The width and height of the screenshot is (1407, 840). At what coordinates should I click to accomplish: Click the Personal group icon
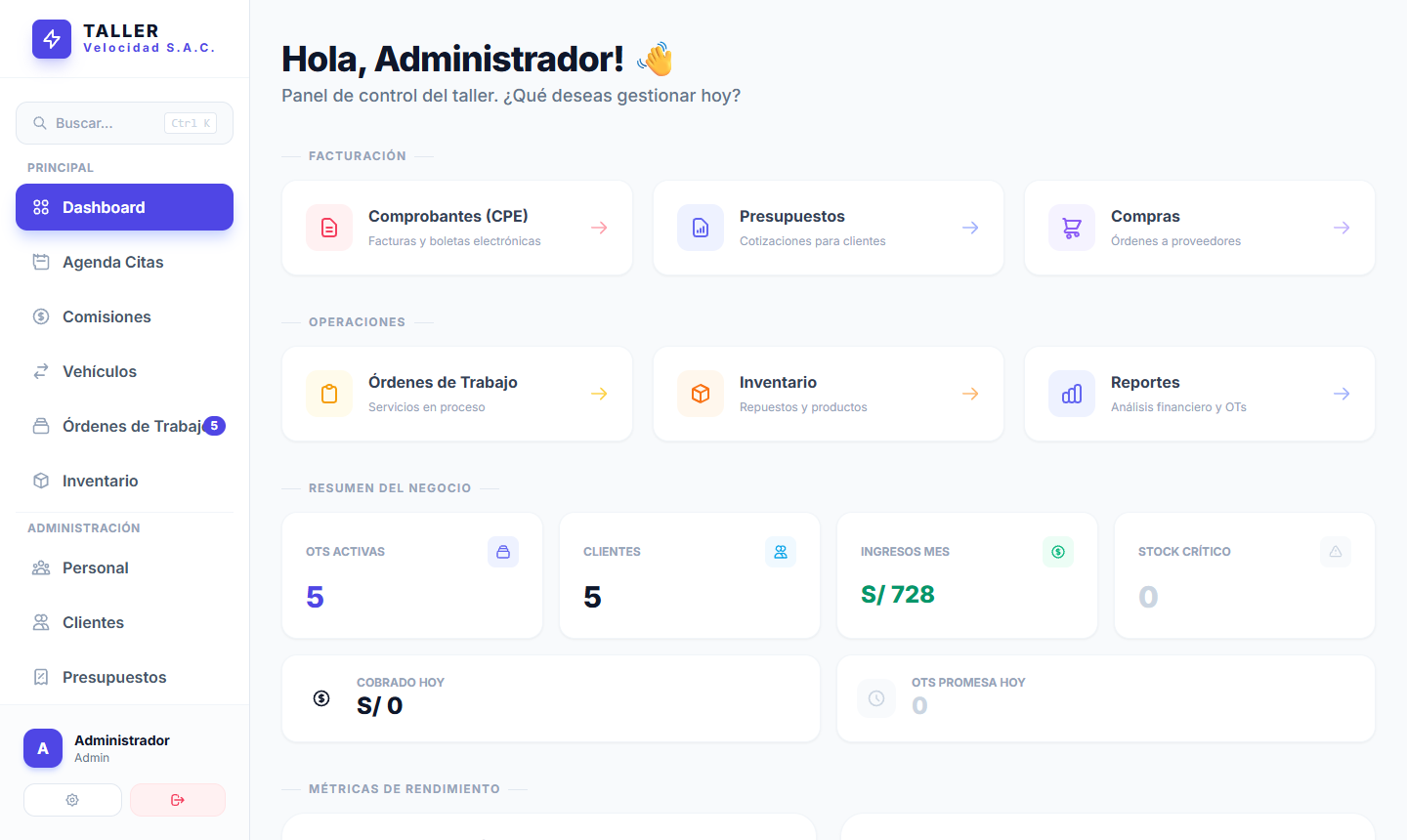pos(41,567)
